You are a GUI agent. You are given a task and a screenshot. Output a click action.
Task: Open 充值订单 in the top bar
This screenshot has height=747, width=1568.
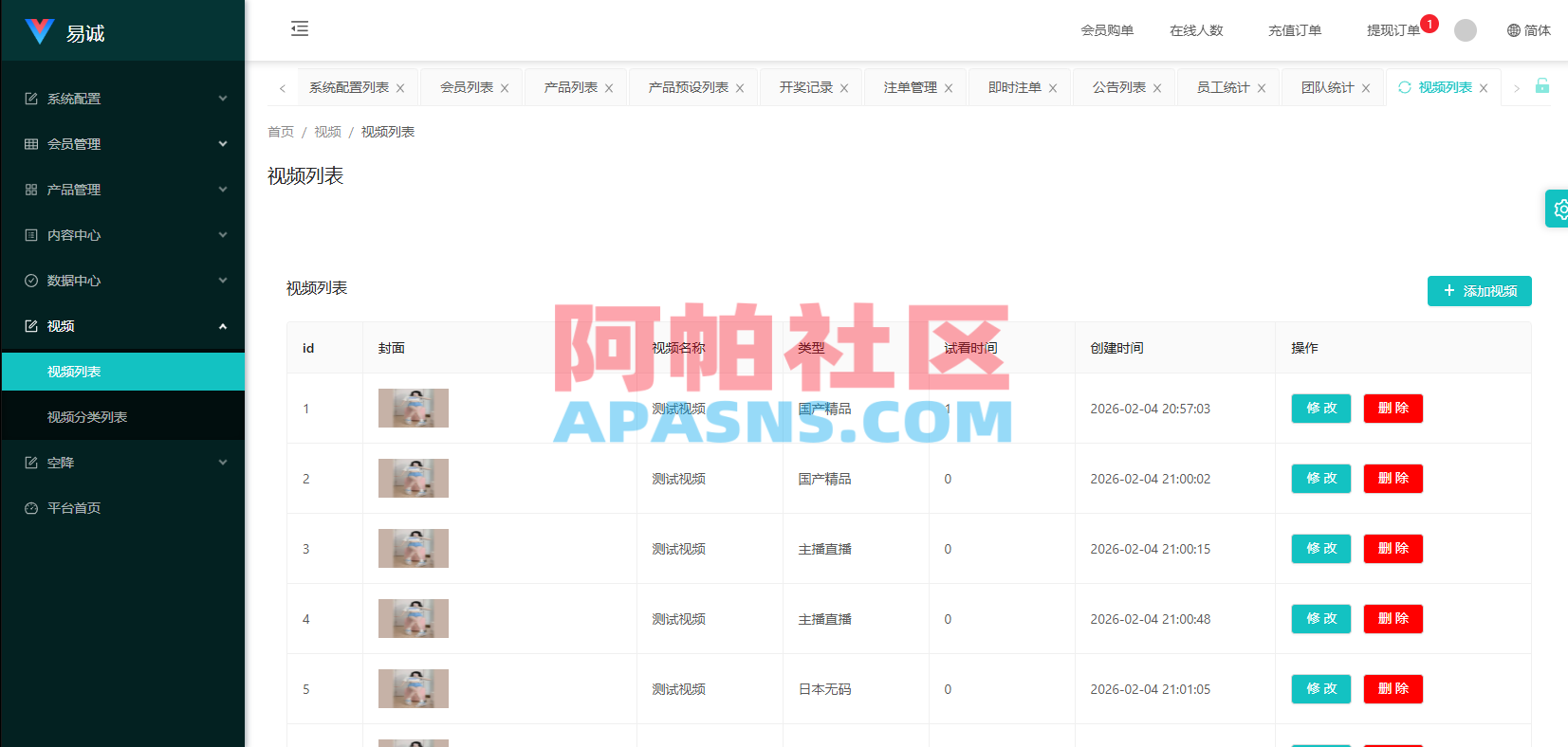coord(1295,30)
